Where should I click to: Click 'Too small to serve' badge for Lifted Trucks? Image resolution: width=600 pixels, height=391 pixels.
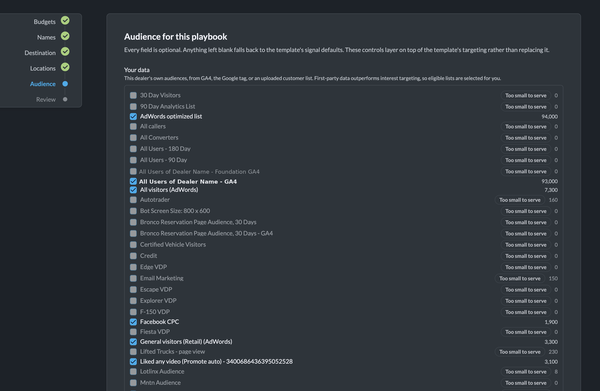pos(520,352)
